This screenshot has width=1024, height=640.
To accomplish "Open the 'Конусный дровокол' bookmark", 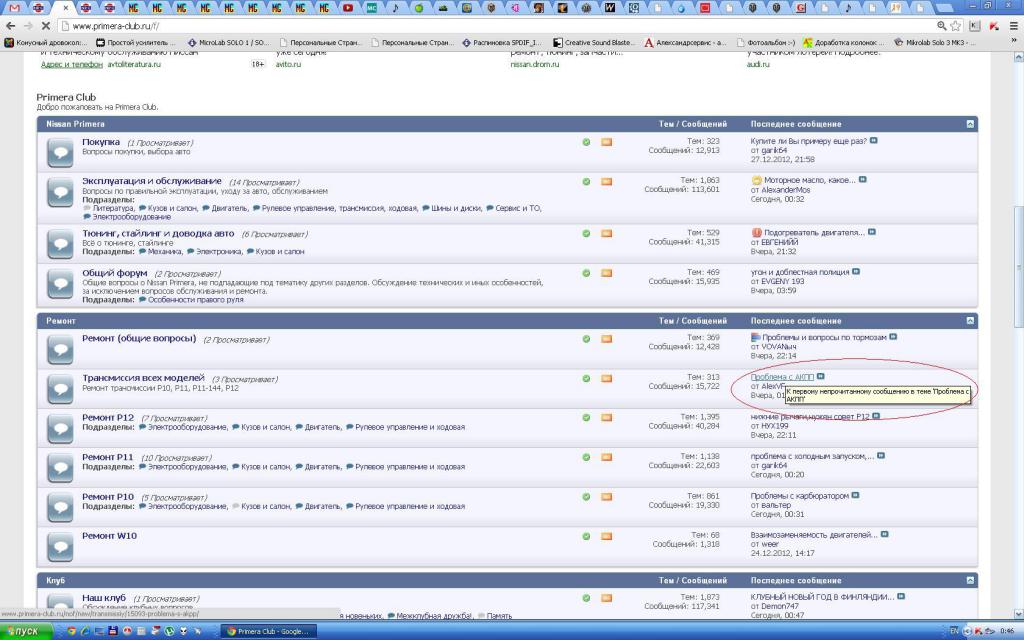I will 46,42.
